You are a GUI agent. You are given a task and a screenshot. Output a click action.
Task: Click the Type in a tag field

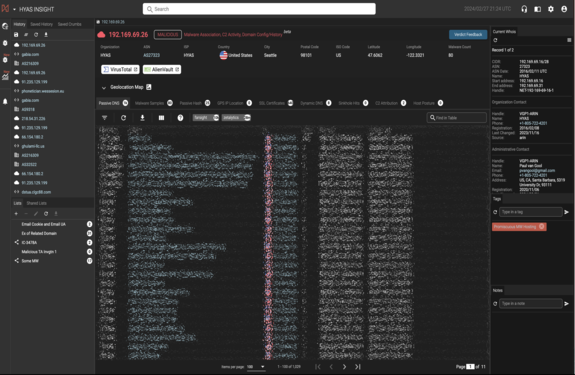531,212
